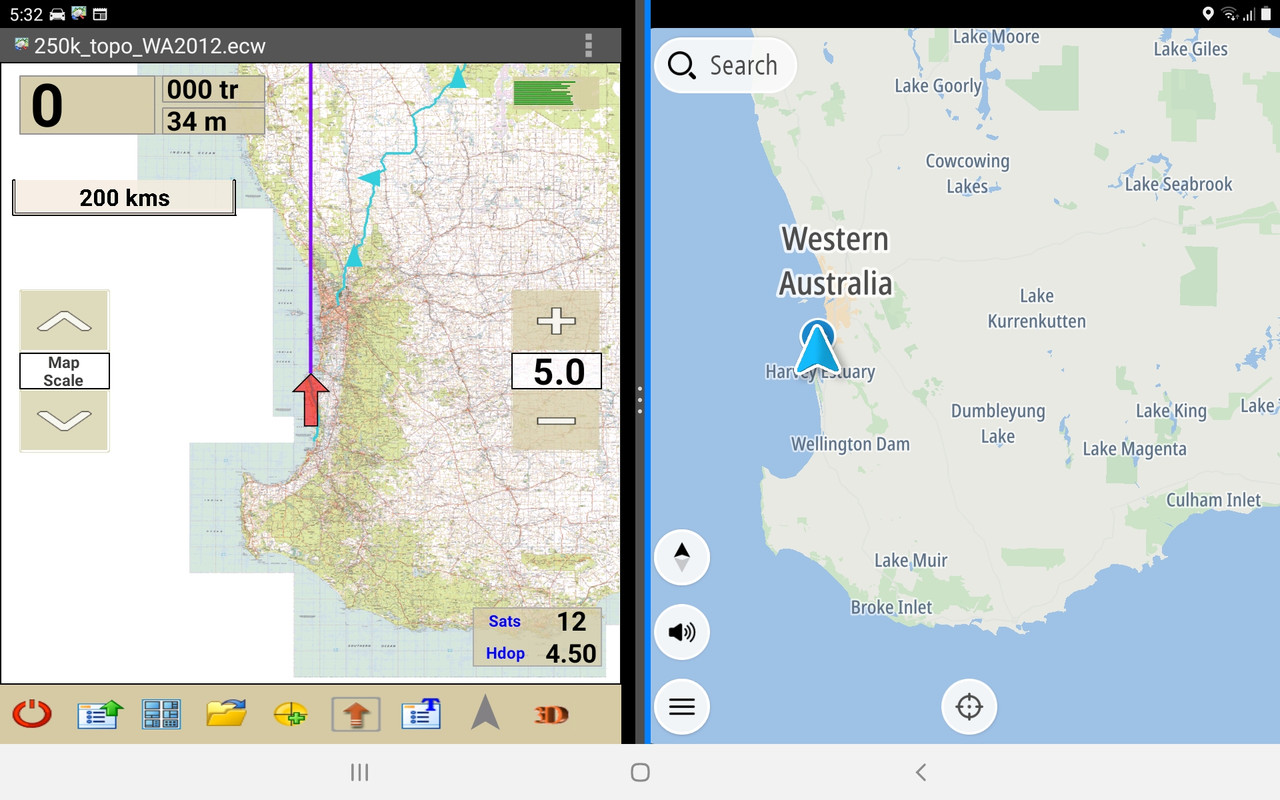Tap the Lake Magenta map label

point(1135,449)
